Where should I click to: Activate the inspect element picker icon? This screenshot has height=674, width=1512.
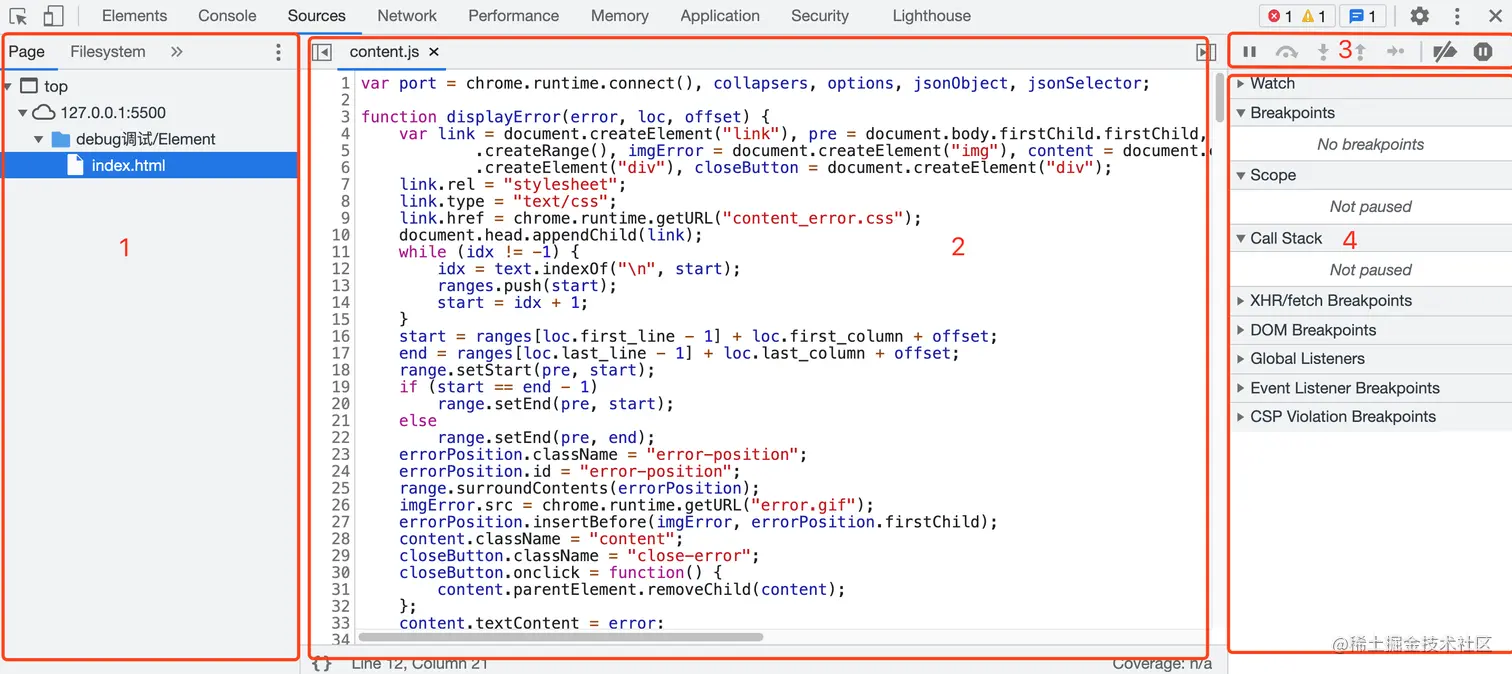point(18,16)
